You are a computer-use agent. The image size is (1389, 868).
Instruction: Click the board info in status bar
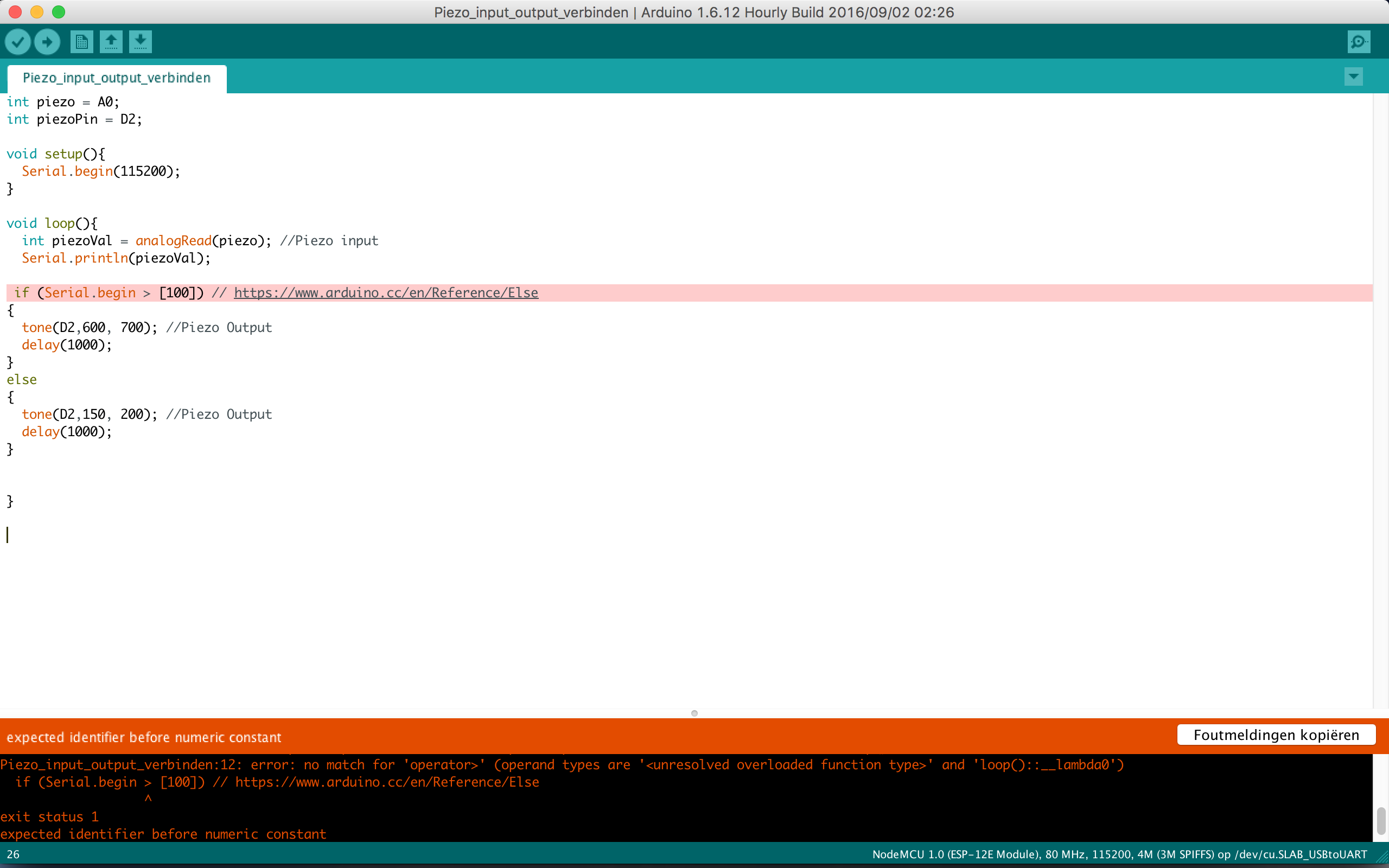1119,854
